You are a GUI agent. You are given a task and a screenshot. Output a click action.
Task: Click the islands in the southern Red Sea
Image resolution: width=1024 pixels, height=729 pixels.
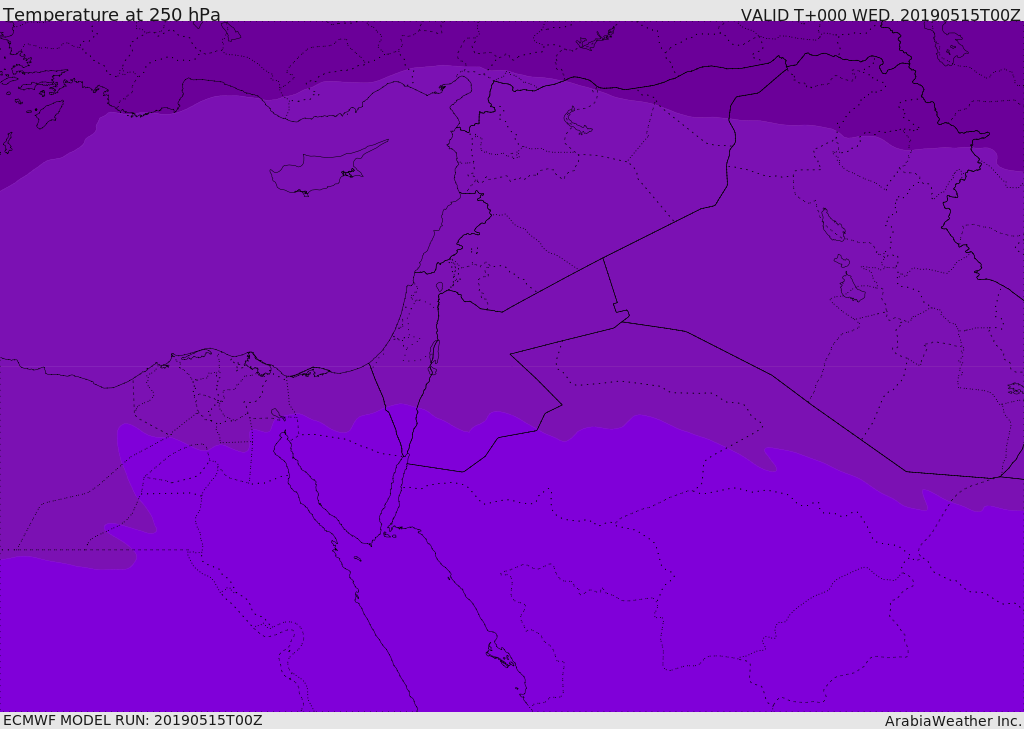(x=500, y=655)
